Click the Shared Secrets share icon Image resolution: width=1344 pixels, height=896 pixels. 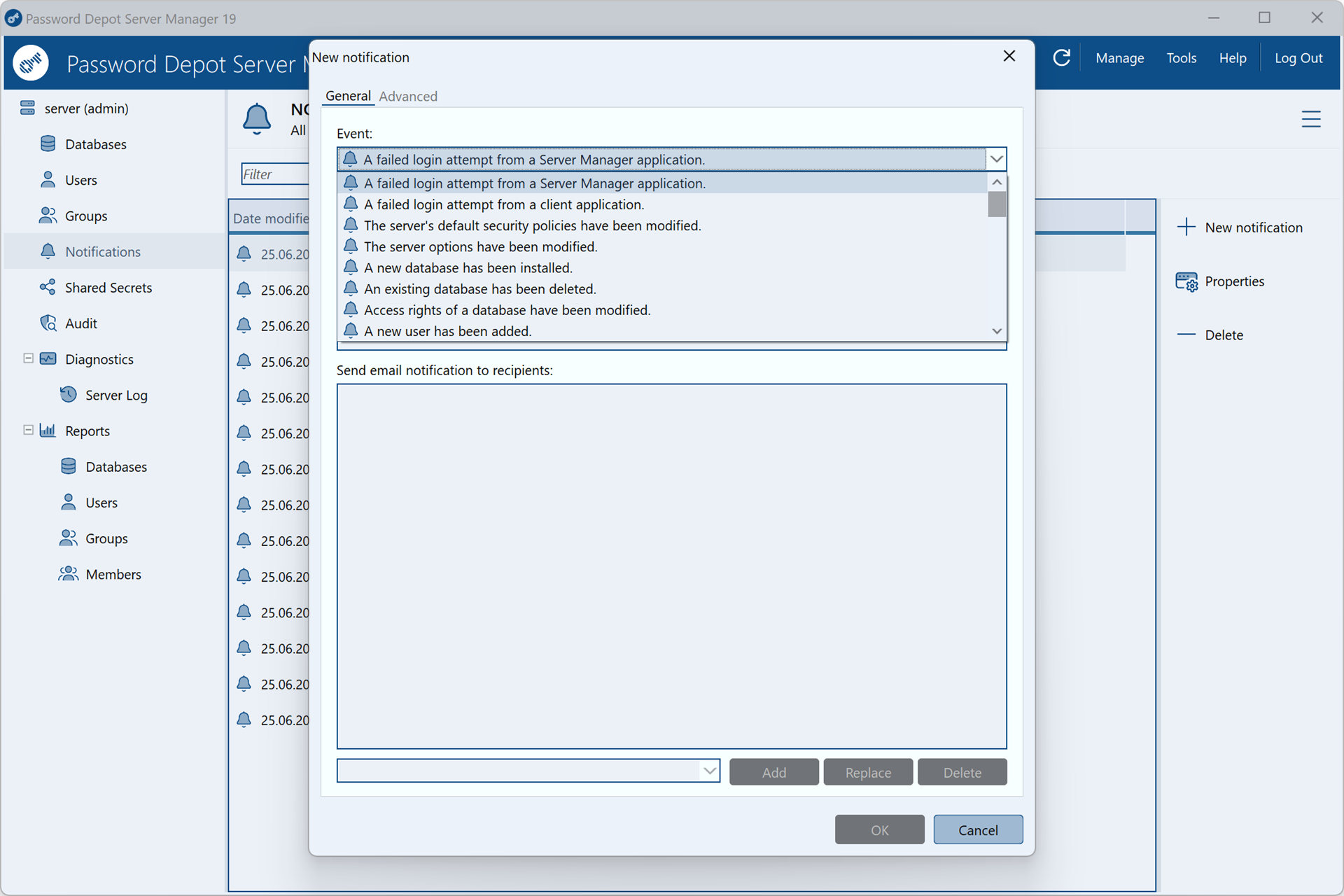click(x=48, y=287)
